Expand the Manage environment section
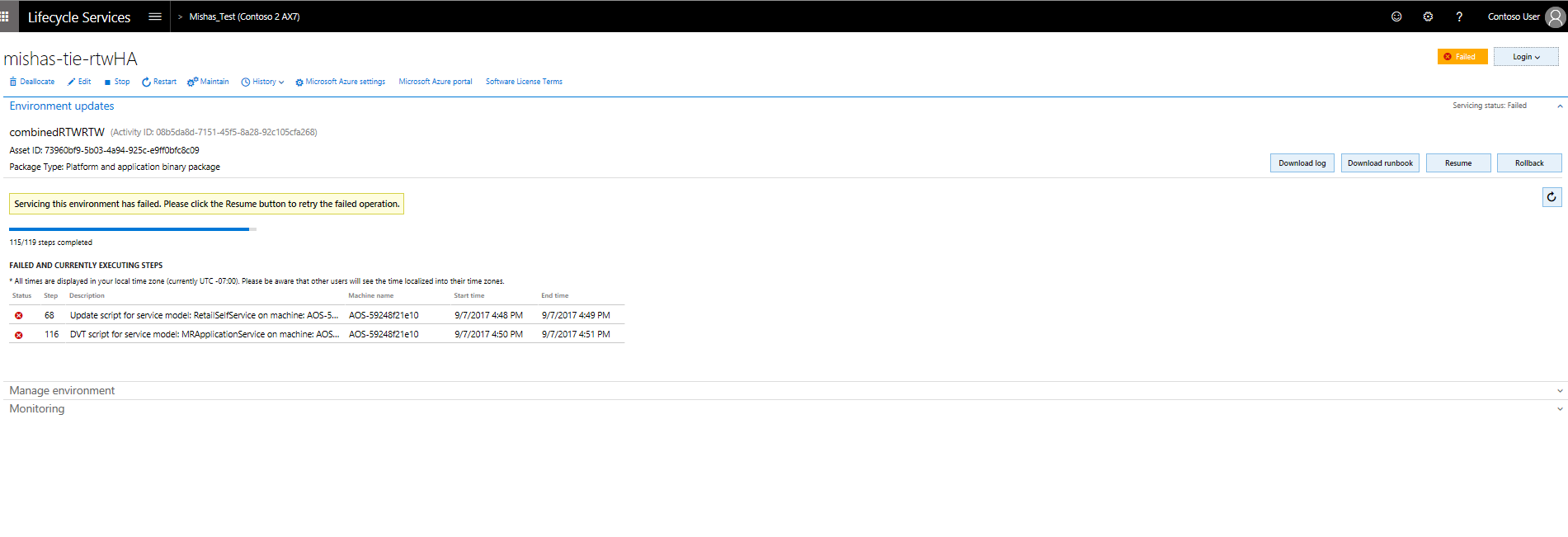The image size is (1568, 537). [x=62, y=391]
